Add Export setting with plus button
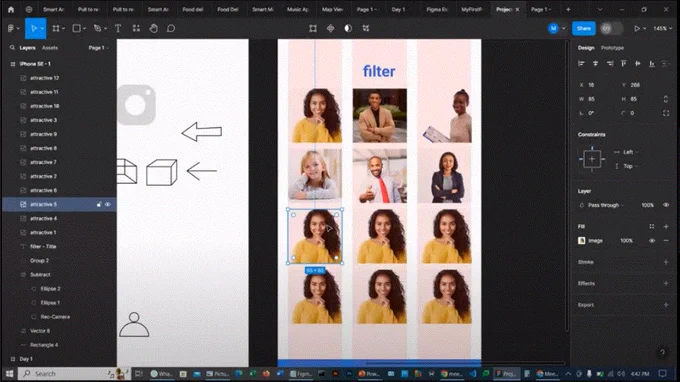Screen dimensions: 680x382 666,305
